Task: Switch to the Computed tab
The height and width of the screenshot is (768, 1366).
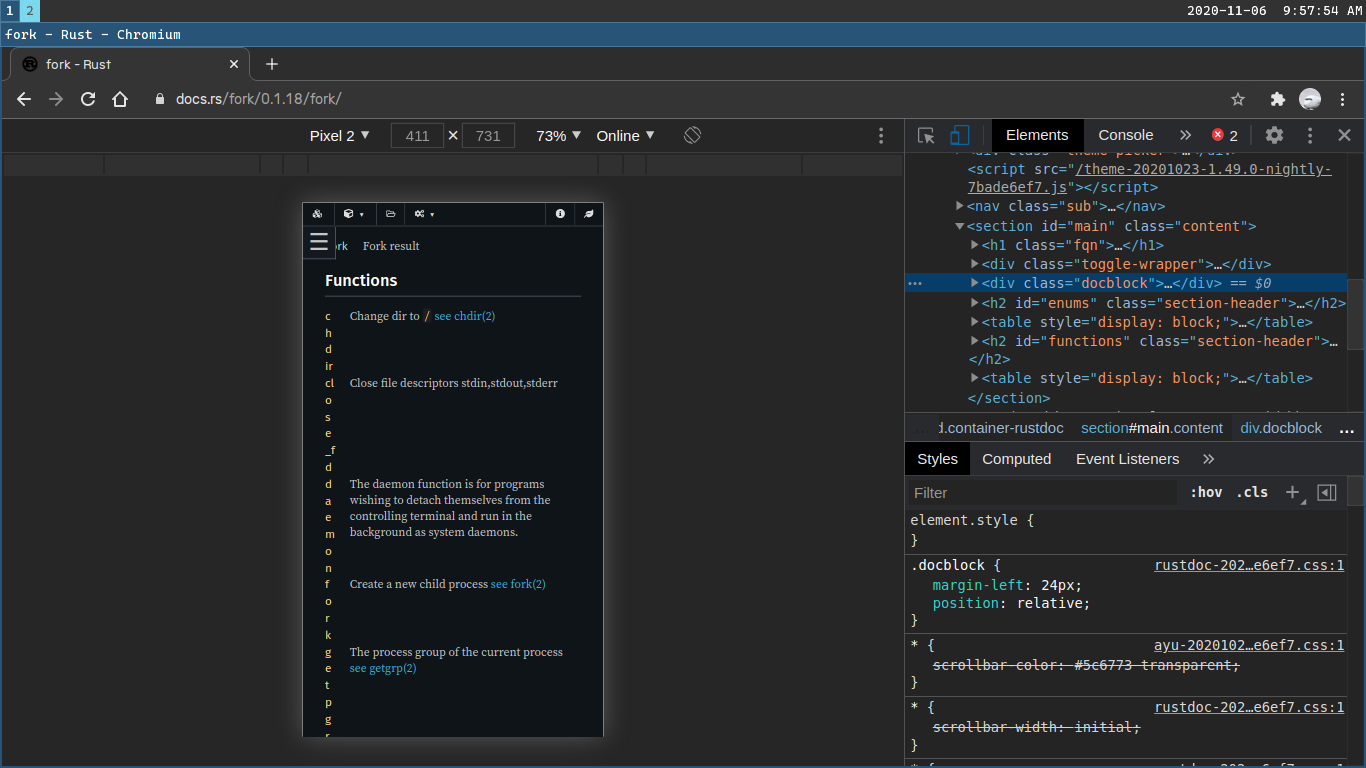Action: [1016, 459]
